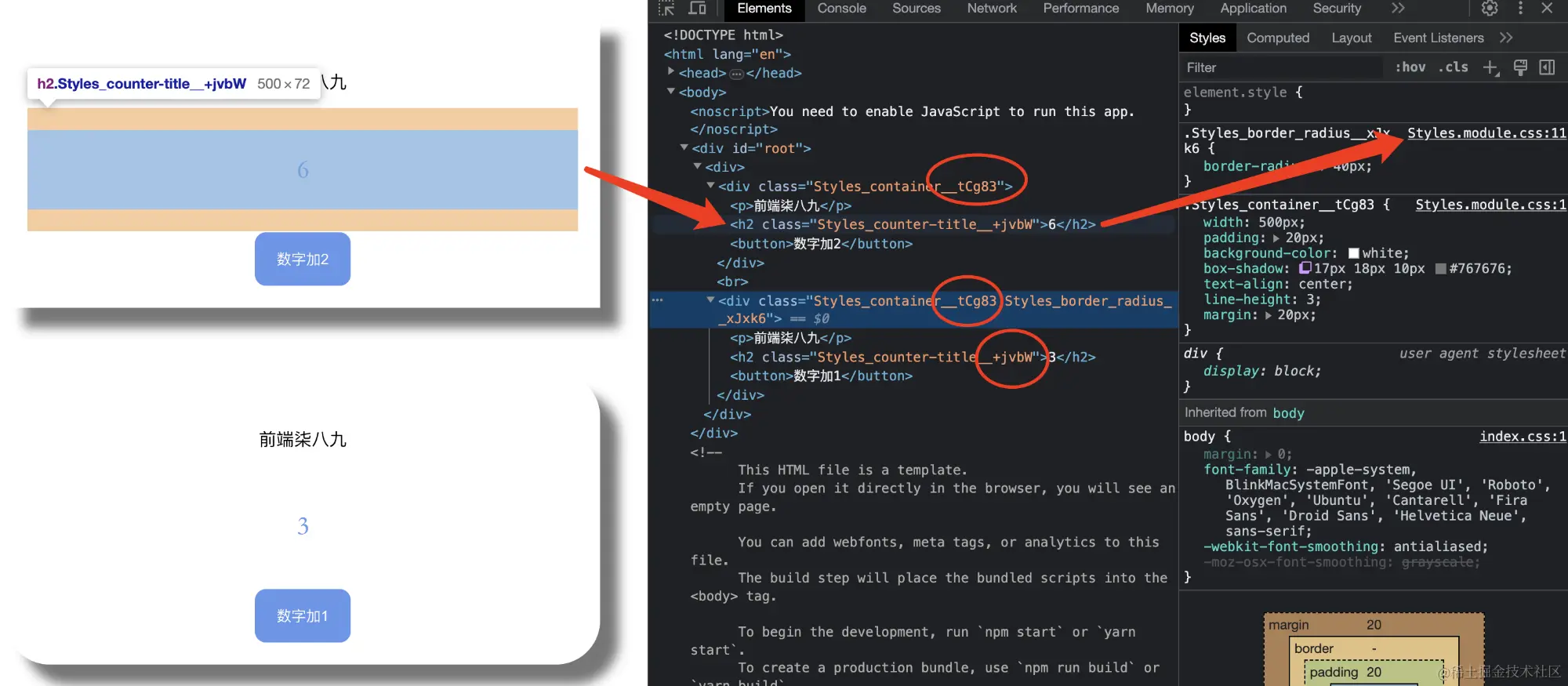Viewport: 1568px width, 686px height.
Task: Open the box-shadow editor icon
Action: click(x=1305, y=268)
